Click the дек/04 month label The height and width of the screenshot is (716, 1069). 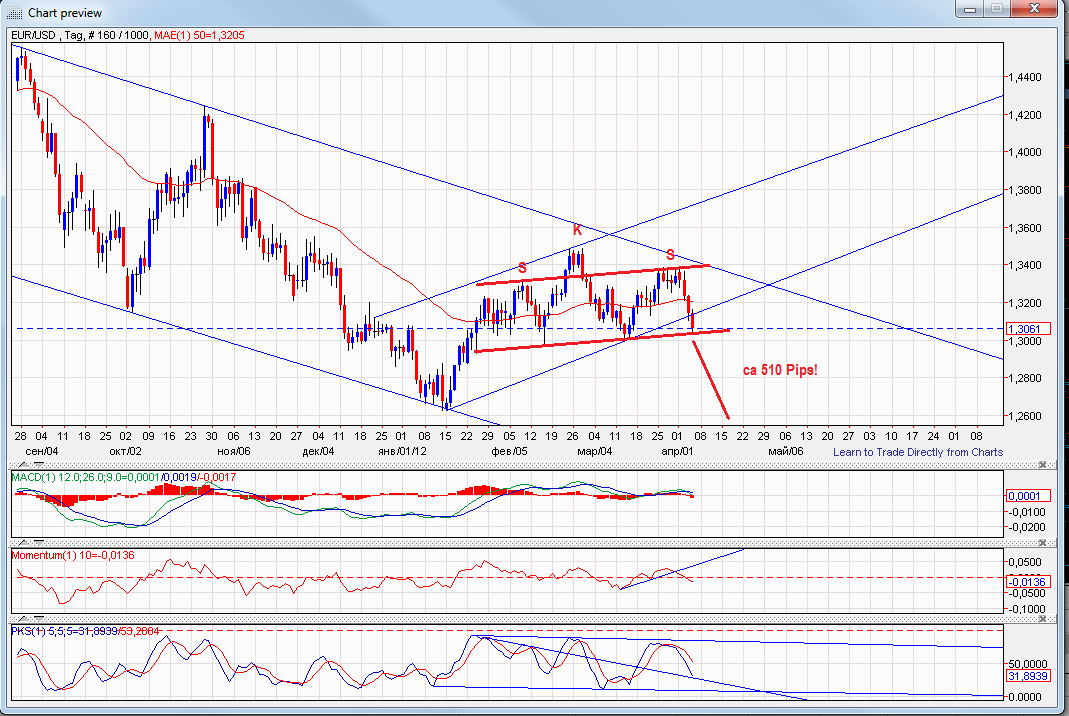(318, 451)
